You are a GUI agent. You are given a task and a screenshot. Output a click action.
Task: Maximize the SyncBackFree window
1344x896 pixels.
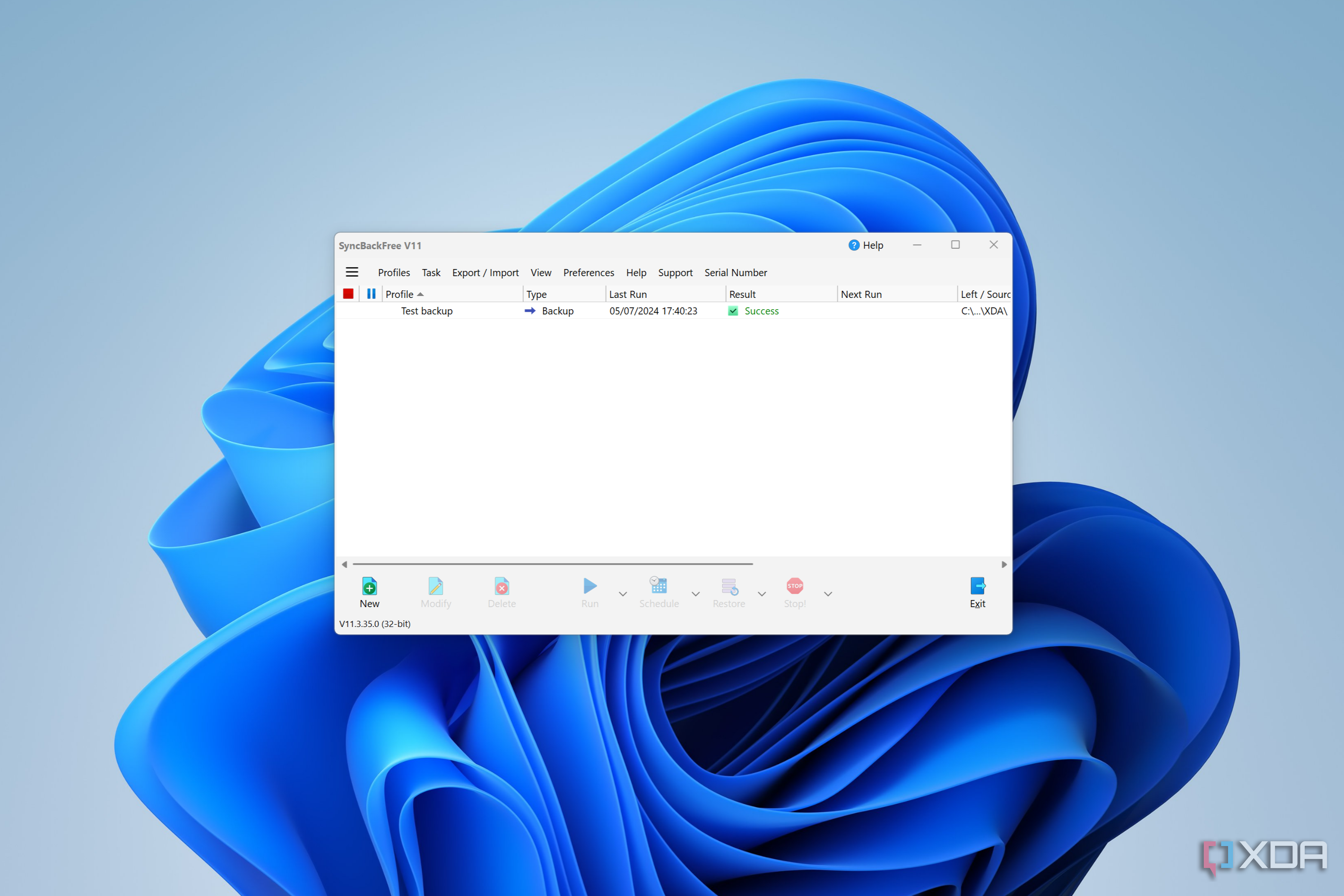coord(955,244)
